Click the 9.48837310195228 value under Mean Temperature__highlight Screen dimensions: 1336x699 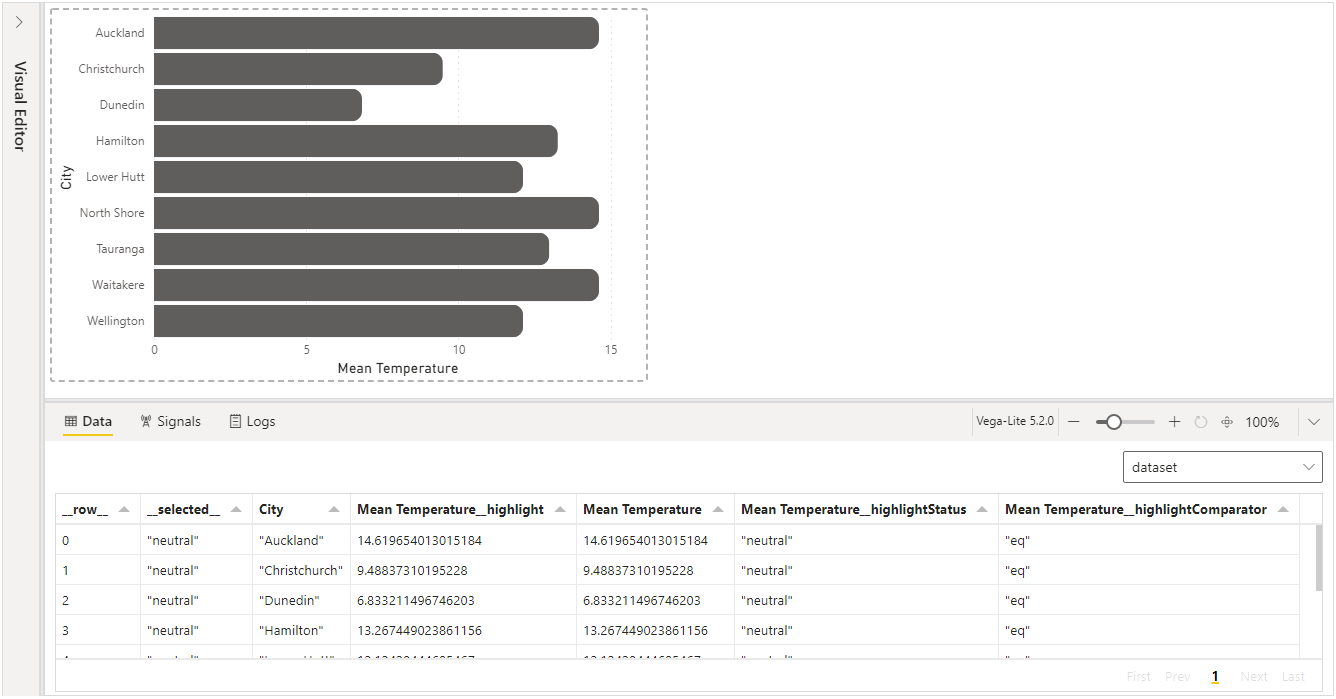[x=413, y=571]
